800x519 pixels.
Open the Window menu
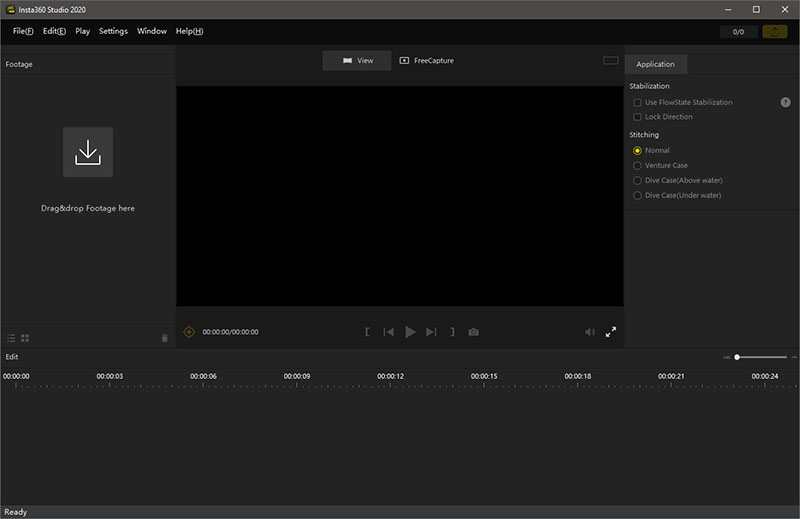coord(152,31)
